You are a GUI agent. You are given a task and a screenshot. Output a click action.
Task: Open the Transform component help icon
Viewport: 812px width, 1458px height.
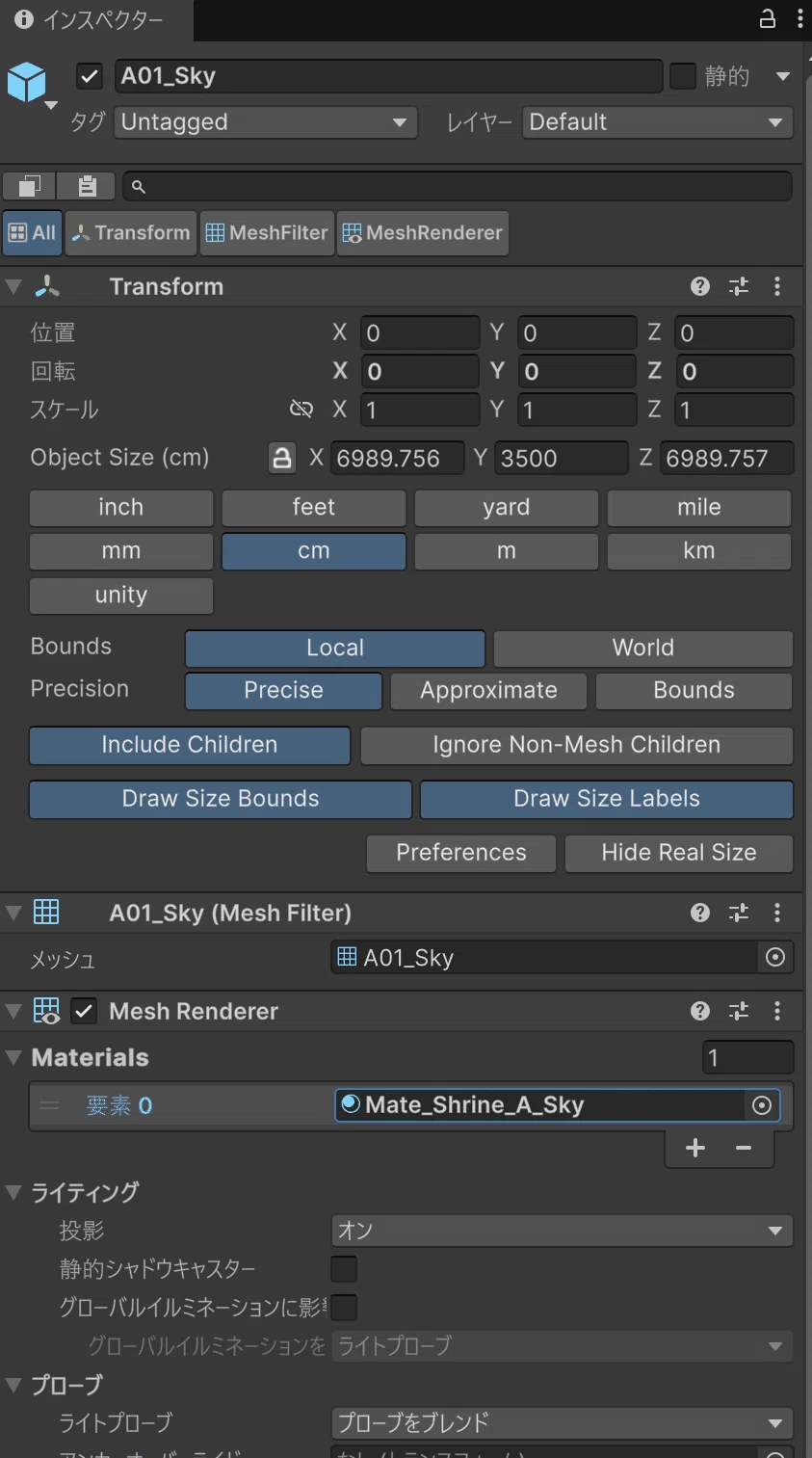(x=700, y=286)
